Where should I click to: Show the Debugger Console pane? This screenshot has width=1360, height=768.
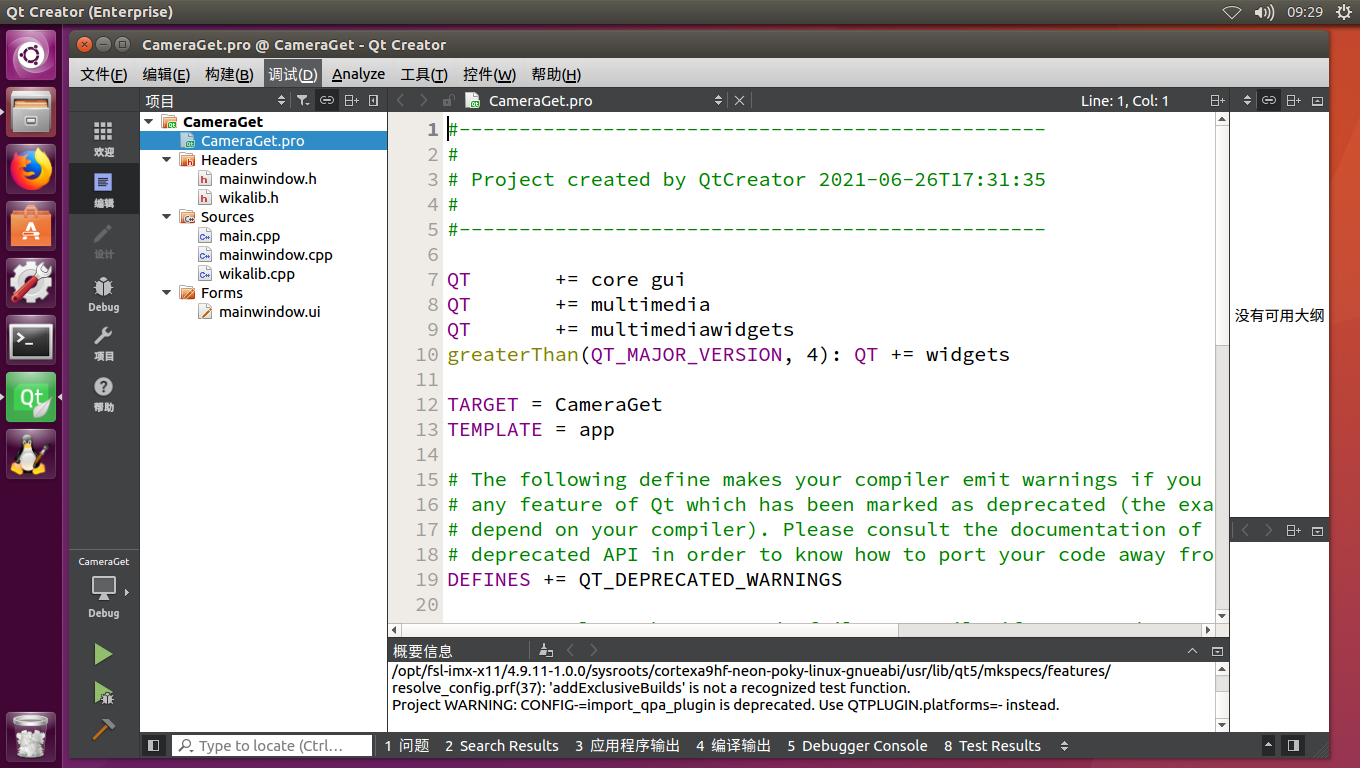[857, 746]
